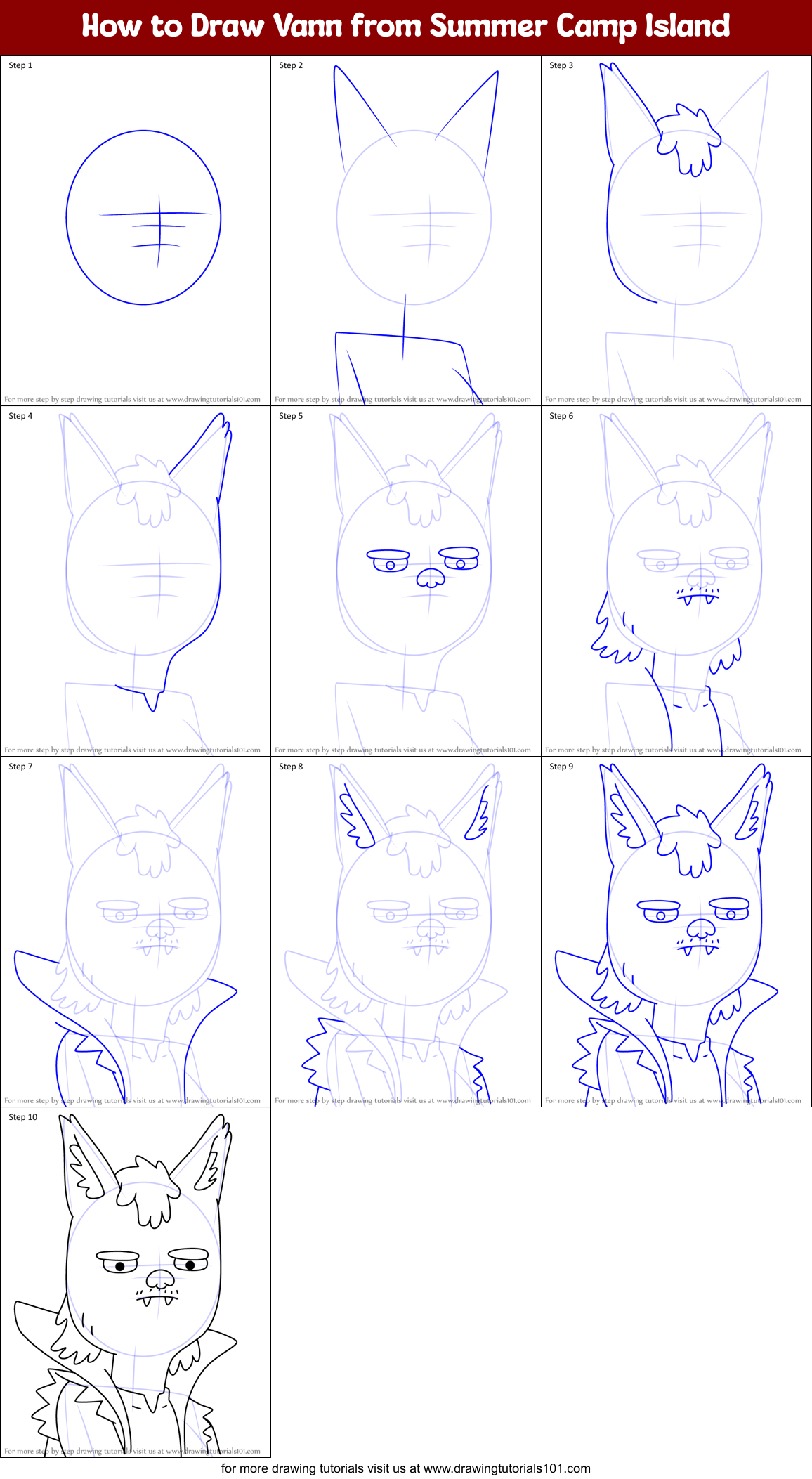
Task: Click the Step 1 circle drawing thumbnail
Action: (136, 230)
